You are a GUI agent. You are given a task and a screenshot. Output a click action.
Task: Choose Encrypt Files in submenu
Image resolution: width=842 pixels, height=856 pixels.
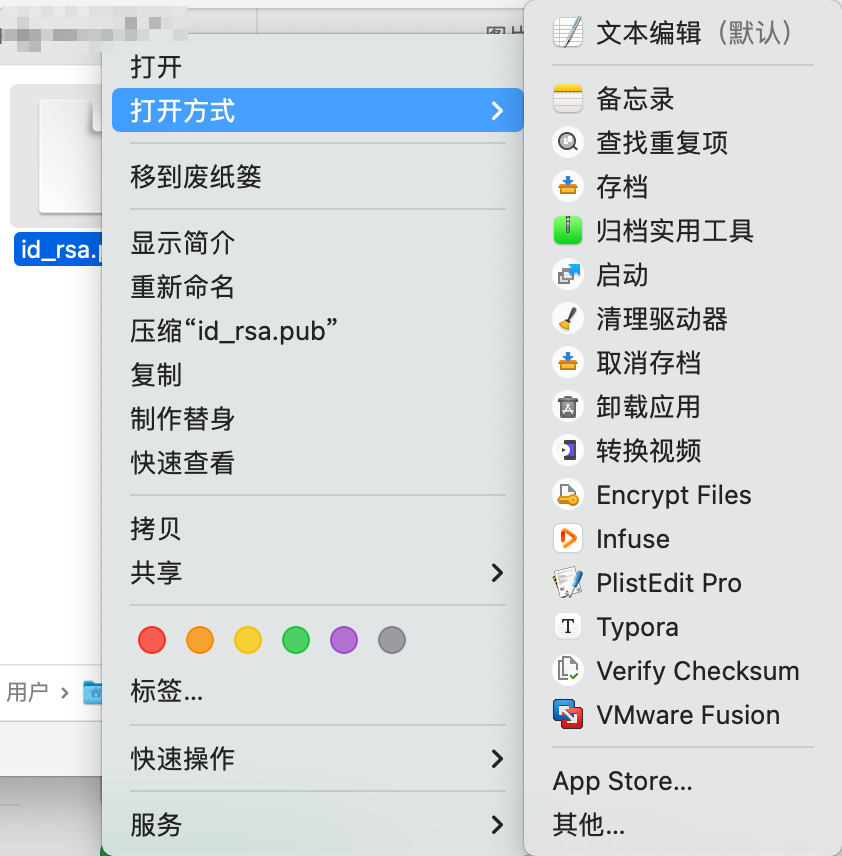(683, 495)
